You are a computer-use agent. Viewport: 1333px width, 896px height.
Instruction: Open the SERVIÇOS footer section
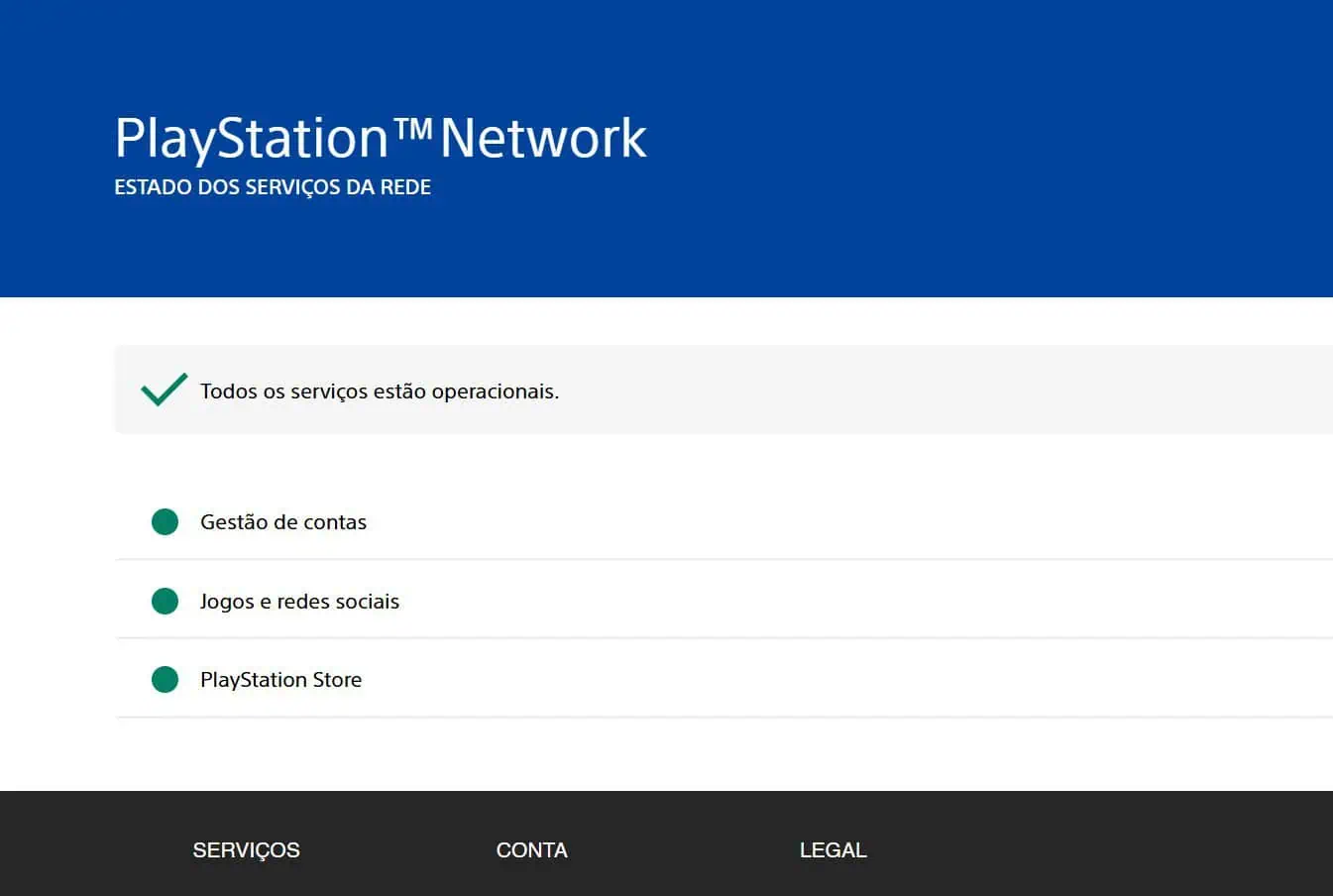pos(246,850)
